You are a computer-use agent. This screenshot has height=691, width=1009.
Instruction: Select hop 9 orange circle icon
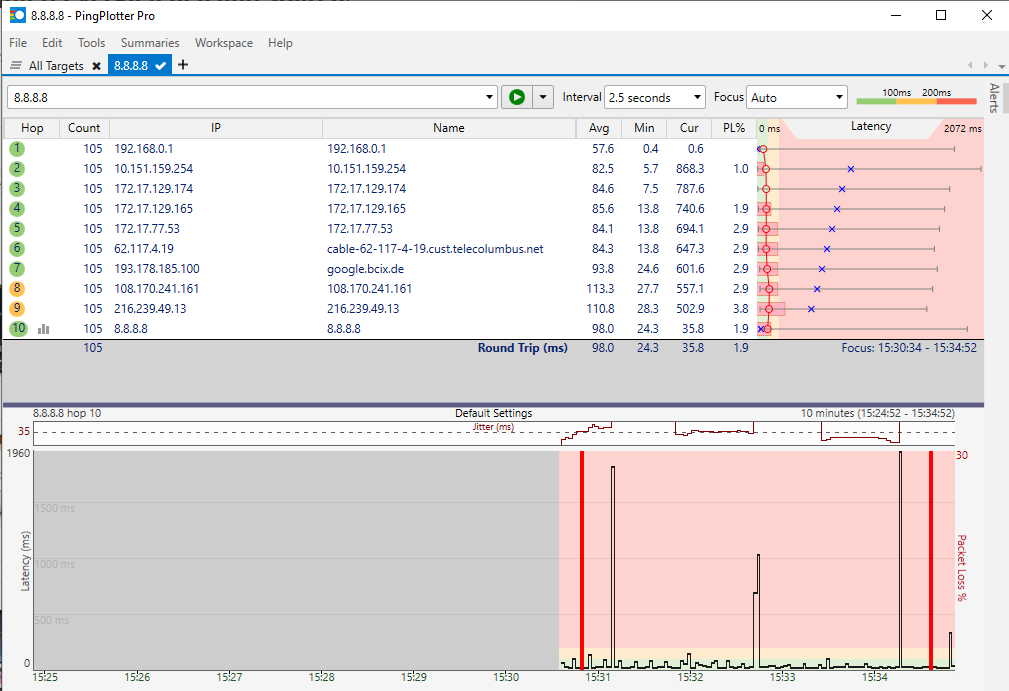[17, 308]
